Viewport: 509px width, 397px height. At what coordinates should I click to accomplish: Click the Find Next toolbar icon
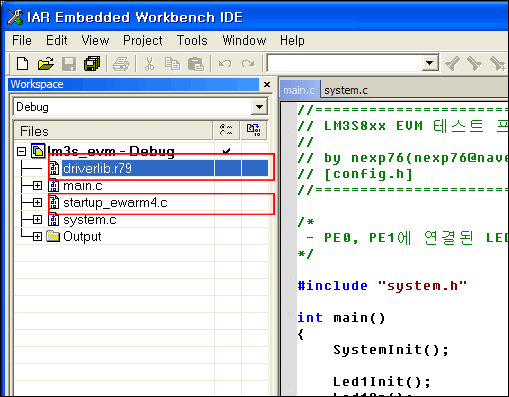[x=475, y=63]
